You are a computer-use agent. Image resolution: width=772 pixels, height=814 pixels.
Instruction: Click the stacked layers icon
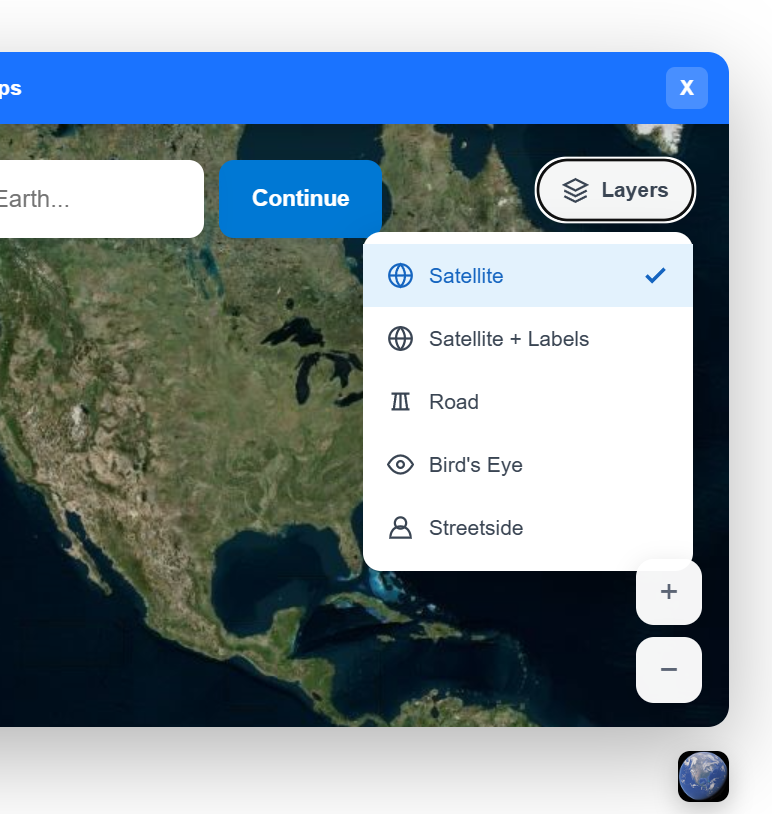point(576,190)
